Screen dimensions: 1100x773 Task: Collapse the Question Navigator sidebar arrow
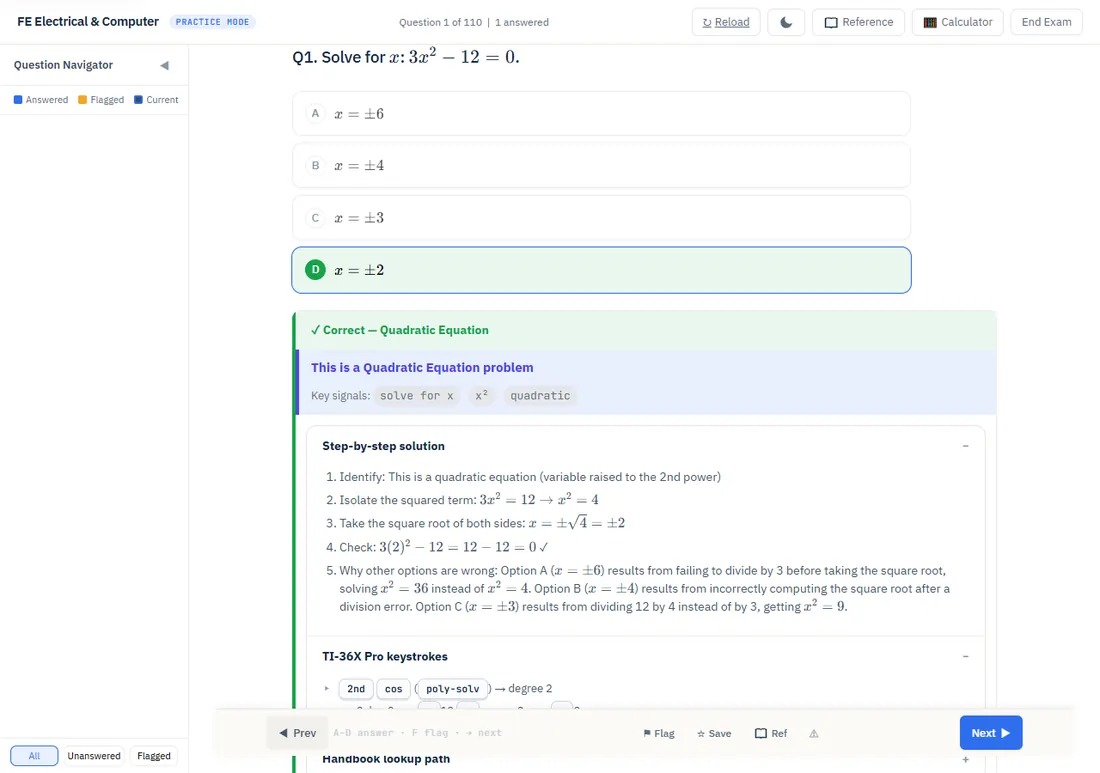[164, 65]
